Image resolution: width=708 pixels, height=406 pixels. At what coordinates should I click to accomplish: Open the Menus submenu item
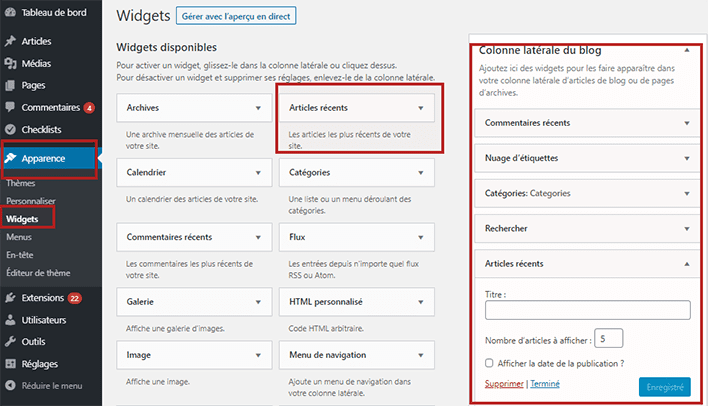[19, 237]
